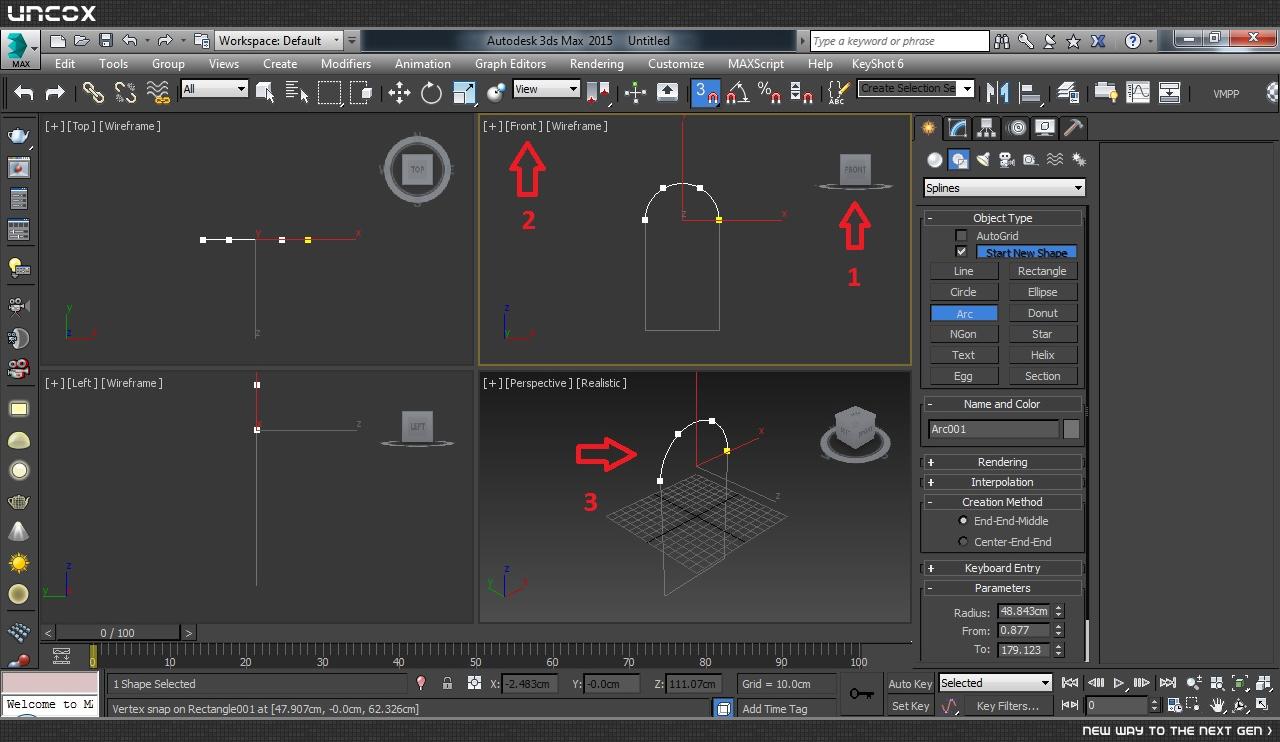The height and width of the screenshot is (742, 1280).
Task: Expand the Rendering rollout
Action: tap(1002, 462)
